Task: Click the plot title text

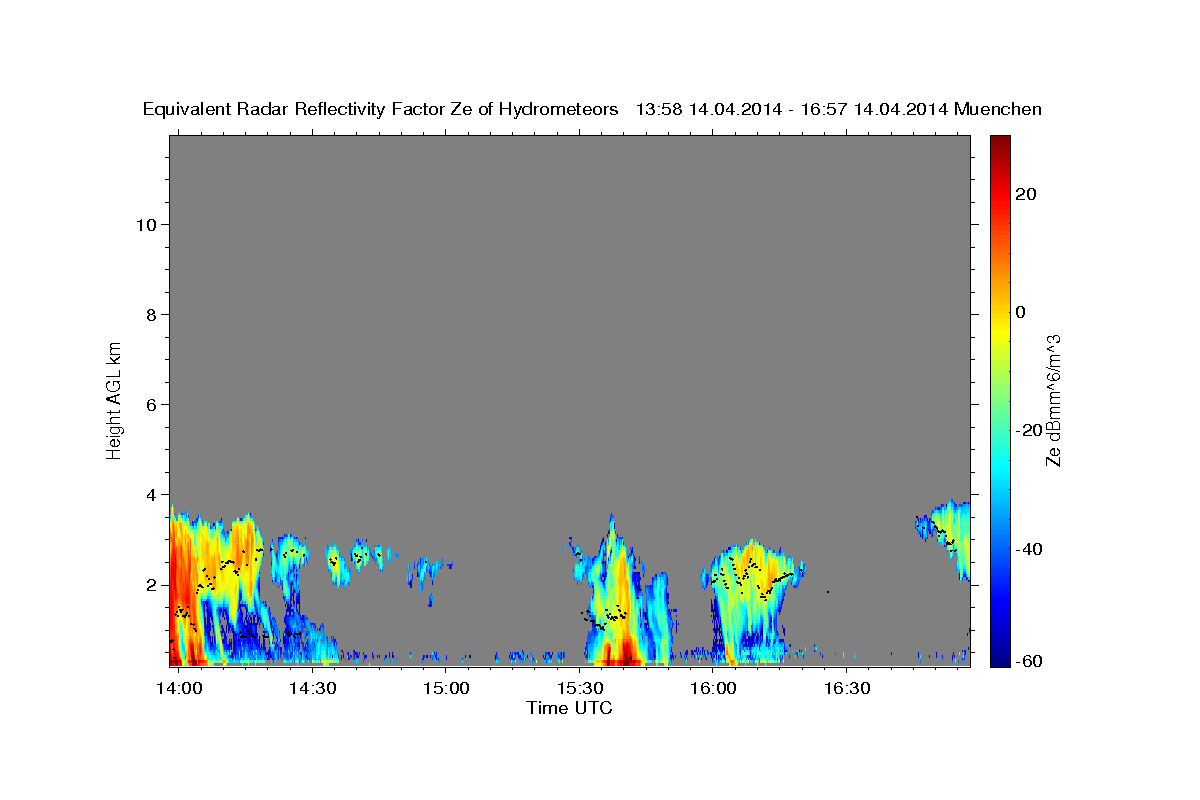Action: tap(592, 110)
